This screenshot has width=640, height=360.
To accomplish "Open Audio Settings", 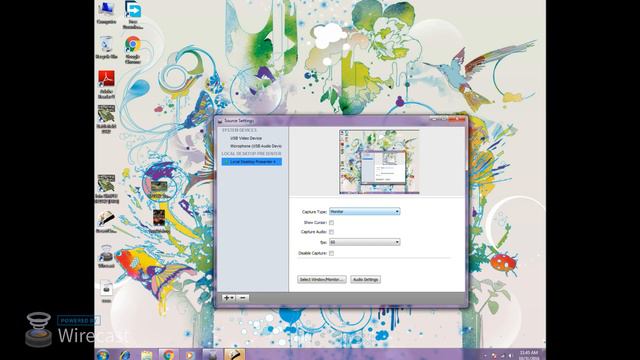I will click(x=365, y=280).
